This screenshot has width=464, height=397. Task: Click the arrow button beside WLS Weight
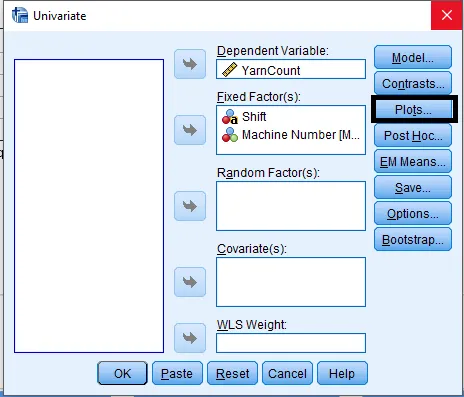point(190,338)
